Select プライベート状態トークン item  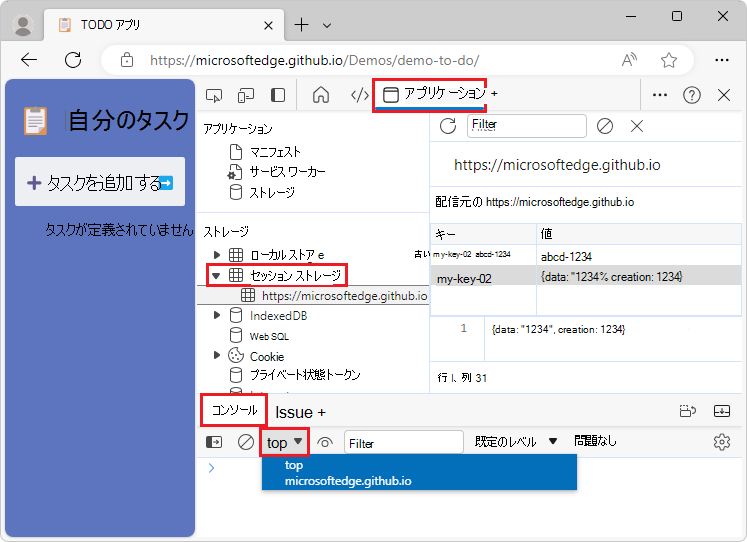(295, 375)
